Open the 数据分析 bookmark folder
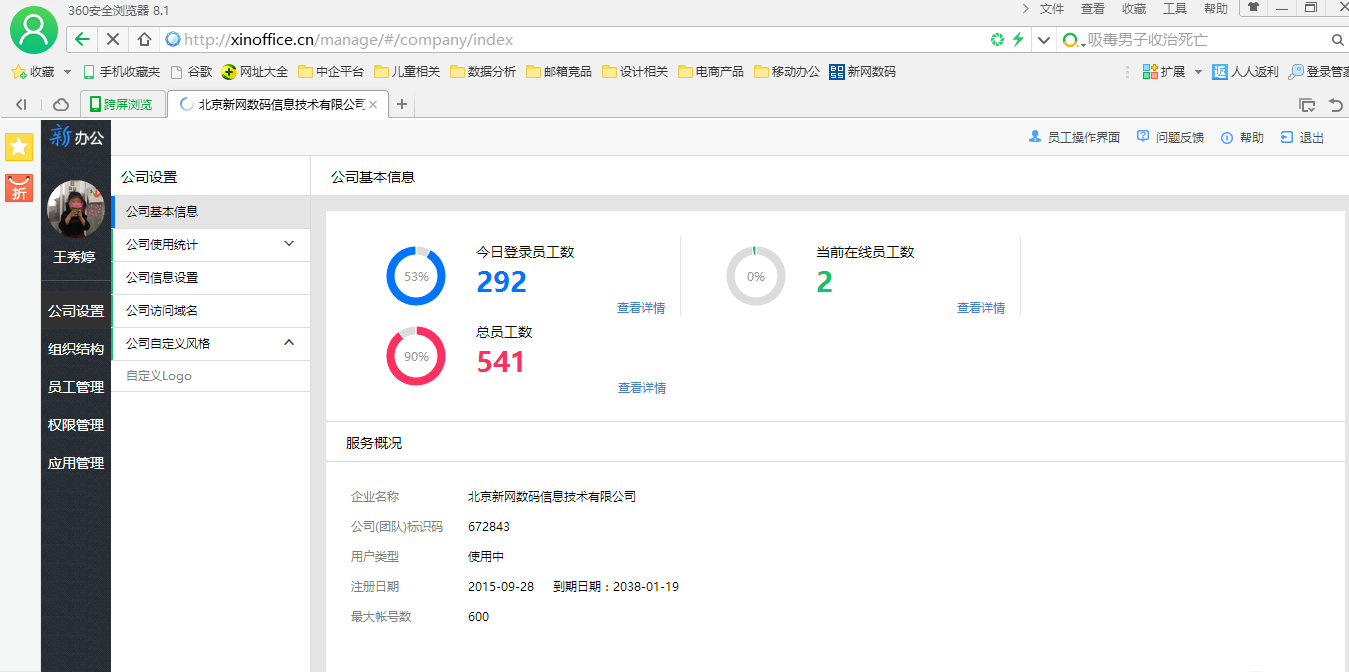The image size is (1349, 672). pyautogui.click(x=483, y=72)
